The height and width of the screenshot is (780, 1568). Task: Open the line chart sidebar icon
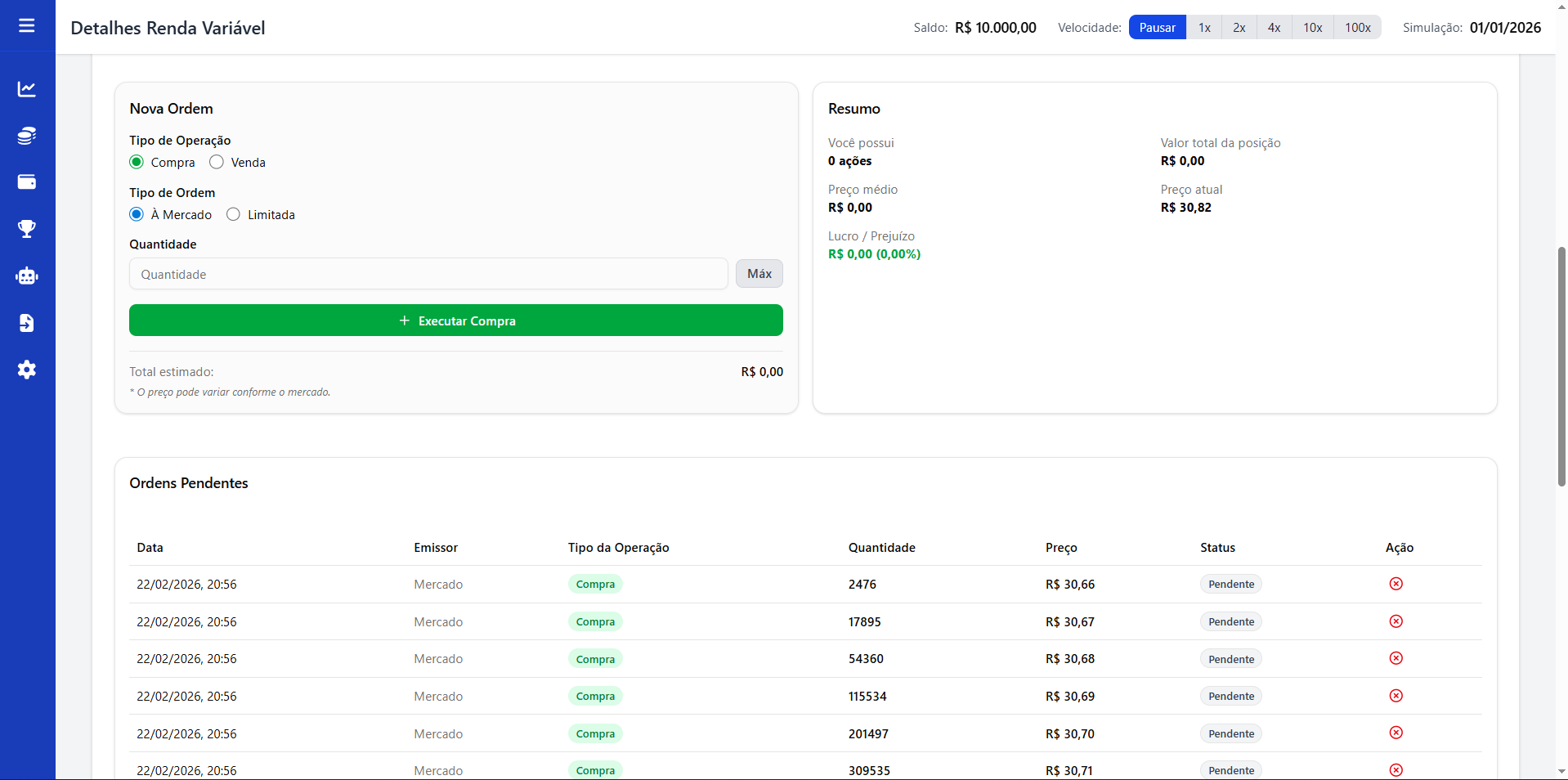pyautogui.click(x=27, y=89)
